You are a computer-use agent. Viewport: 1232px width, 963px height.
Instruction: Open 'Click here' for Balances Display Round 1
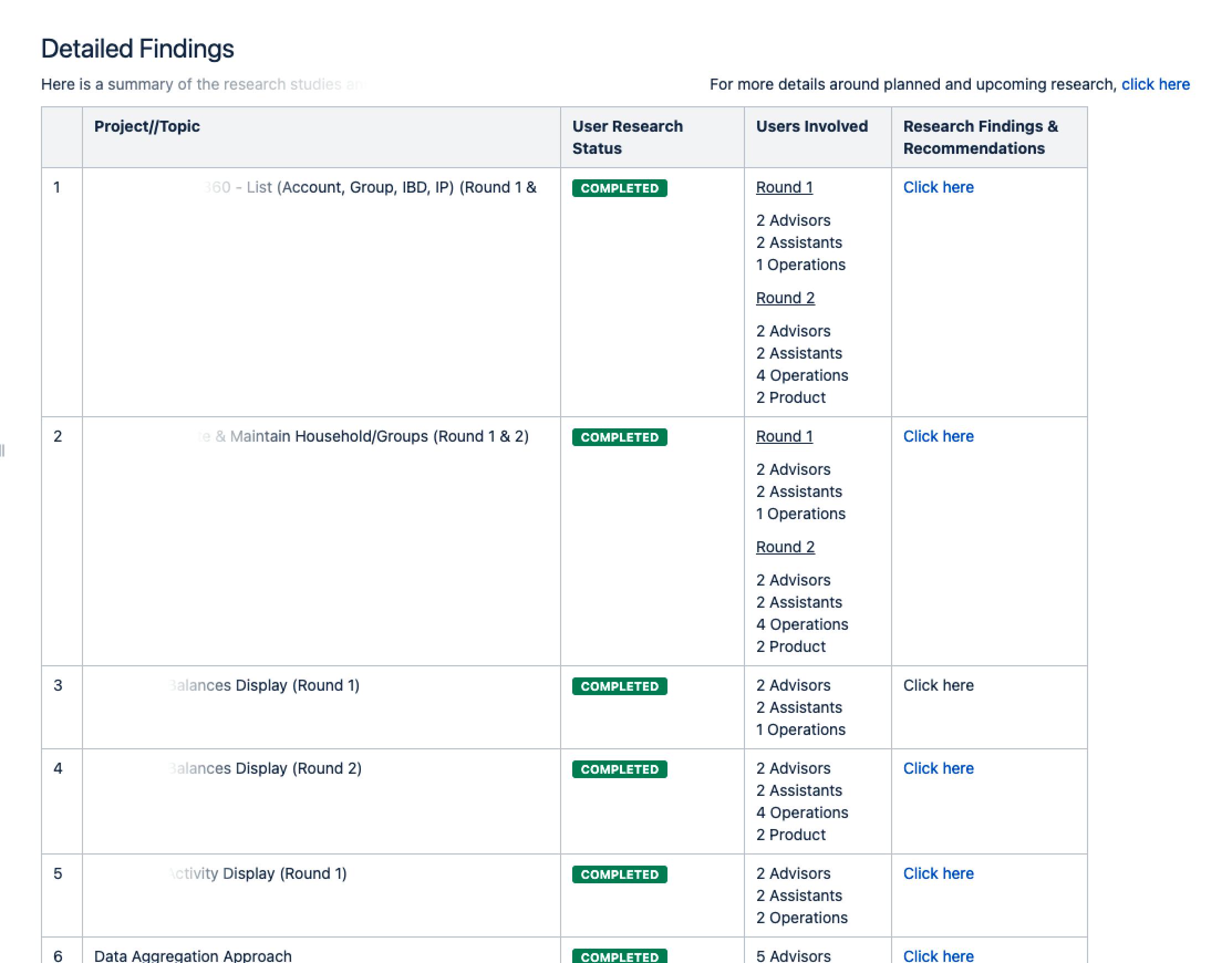click(x=938, y=685)
